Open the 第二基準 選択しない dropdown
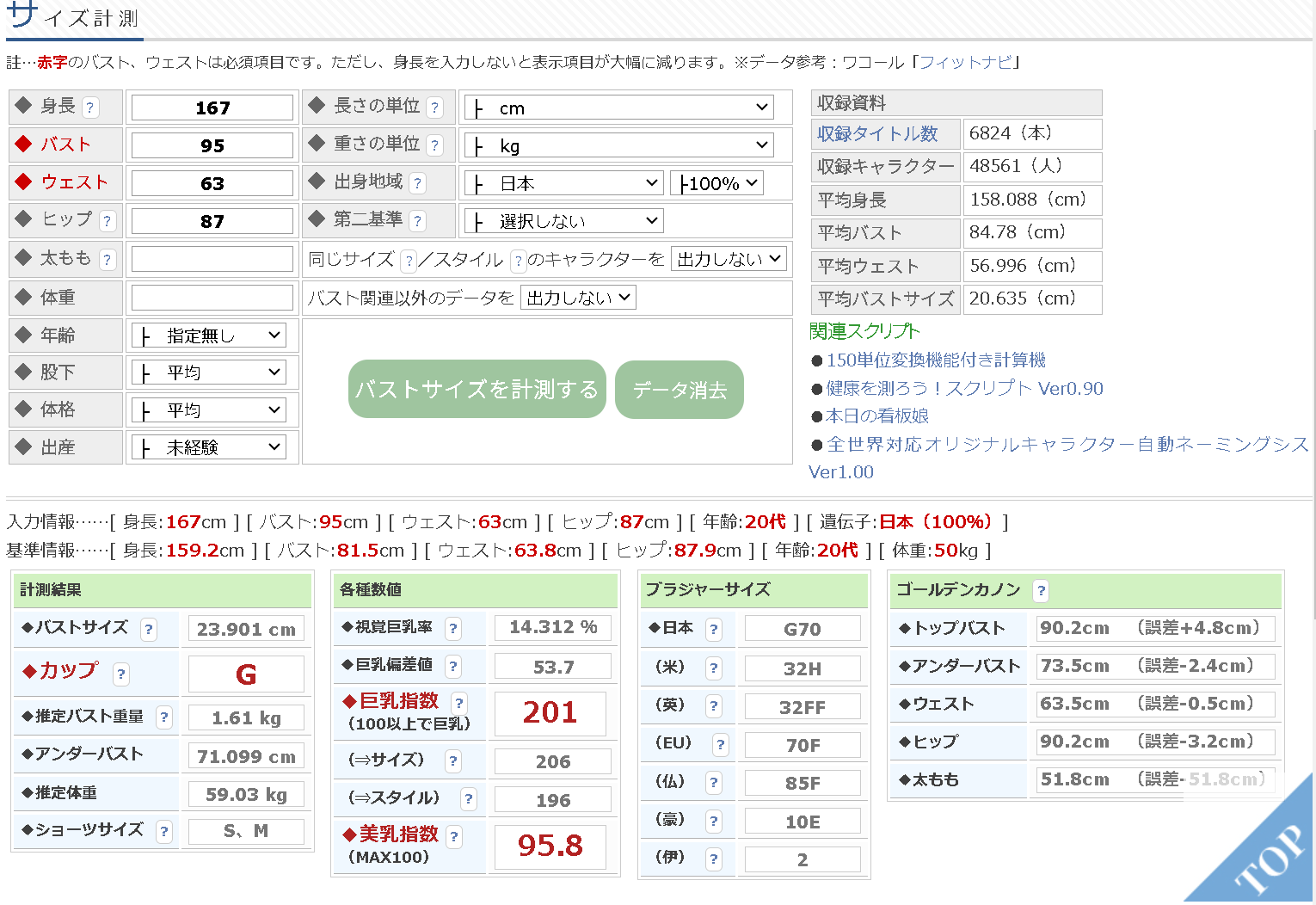Screen dimensions: 1316x905 coord(563,221)
